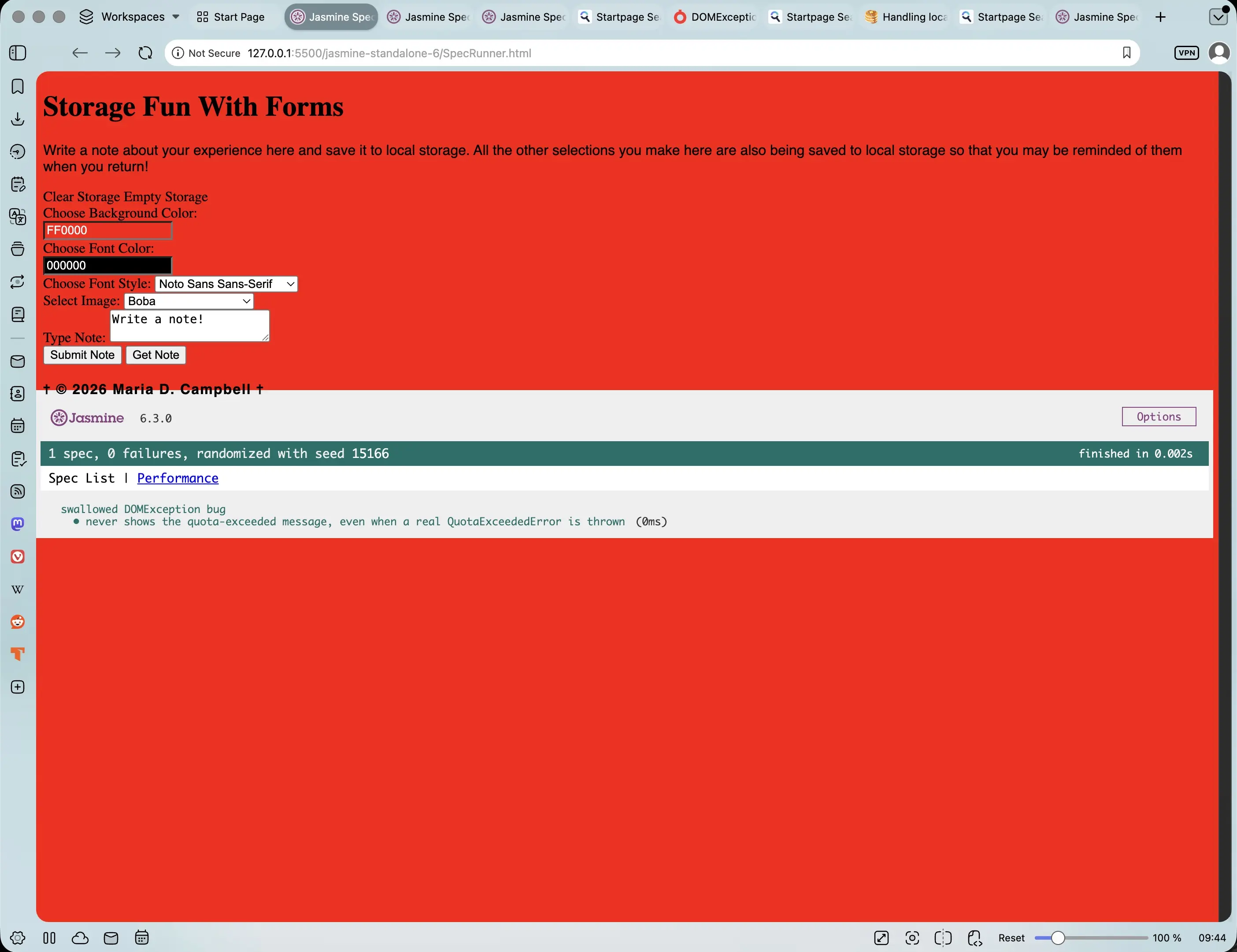Click Clear Storage text

click(x=81, y=196)
